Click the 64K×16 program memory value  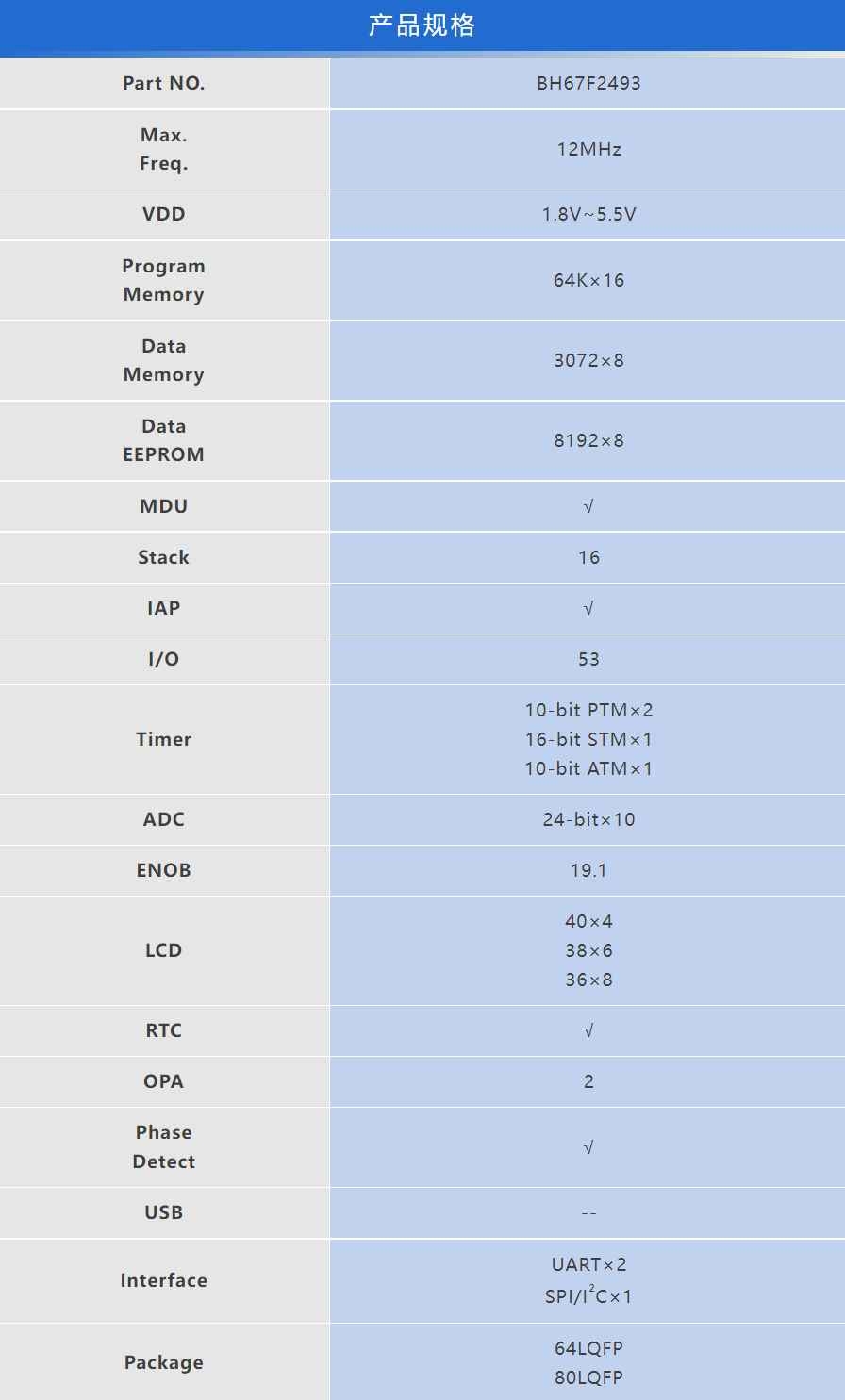[x=588, y=280]
